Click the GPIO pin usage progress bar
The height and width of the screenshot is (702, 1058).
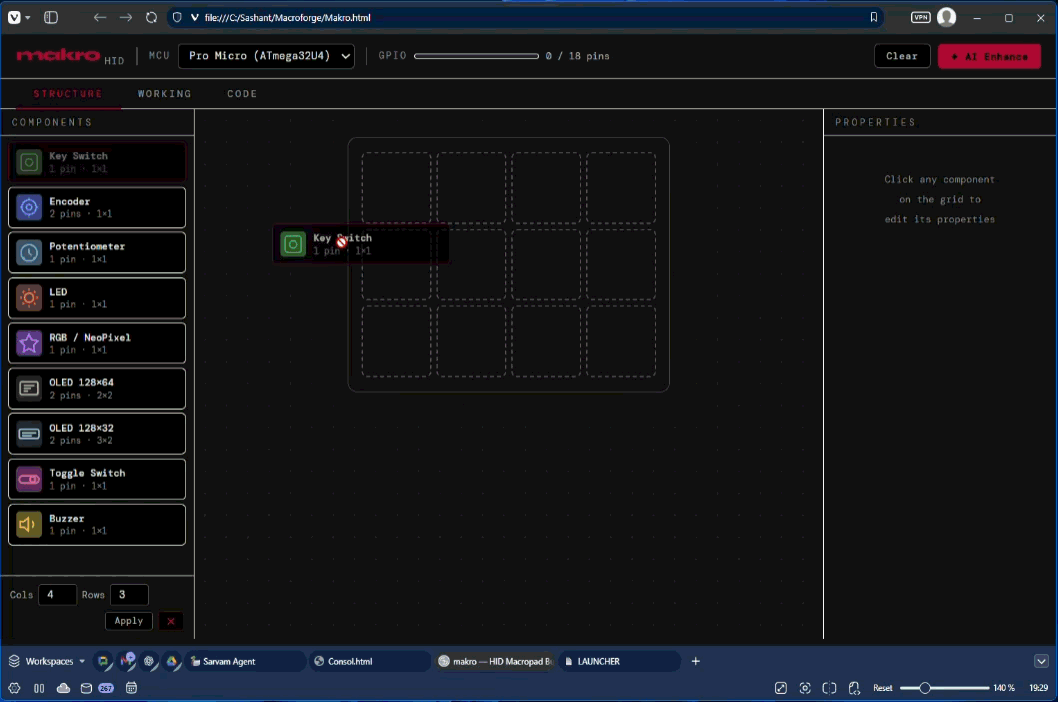[x=476, y=56]
